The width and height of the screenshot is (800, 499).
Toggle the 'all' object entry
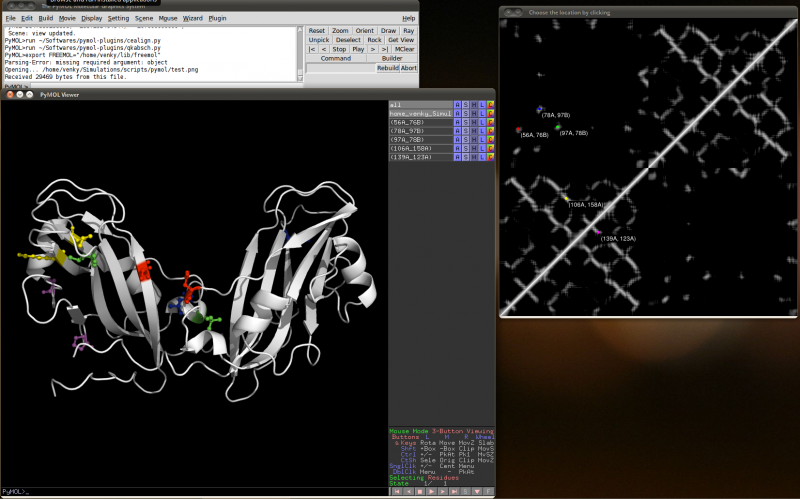coord(420,105)
